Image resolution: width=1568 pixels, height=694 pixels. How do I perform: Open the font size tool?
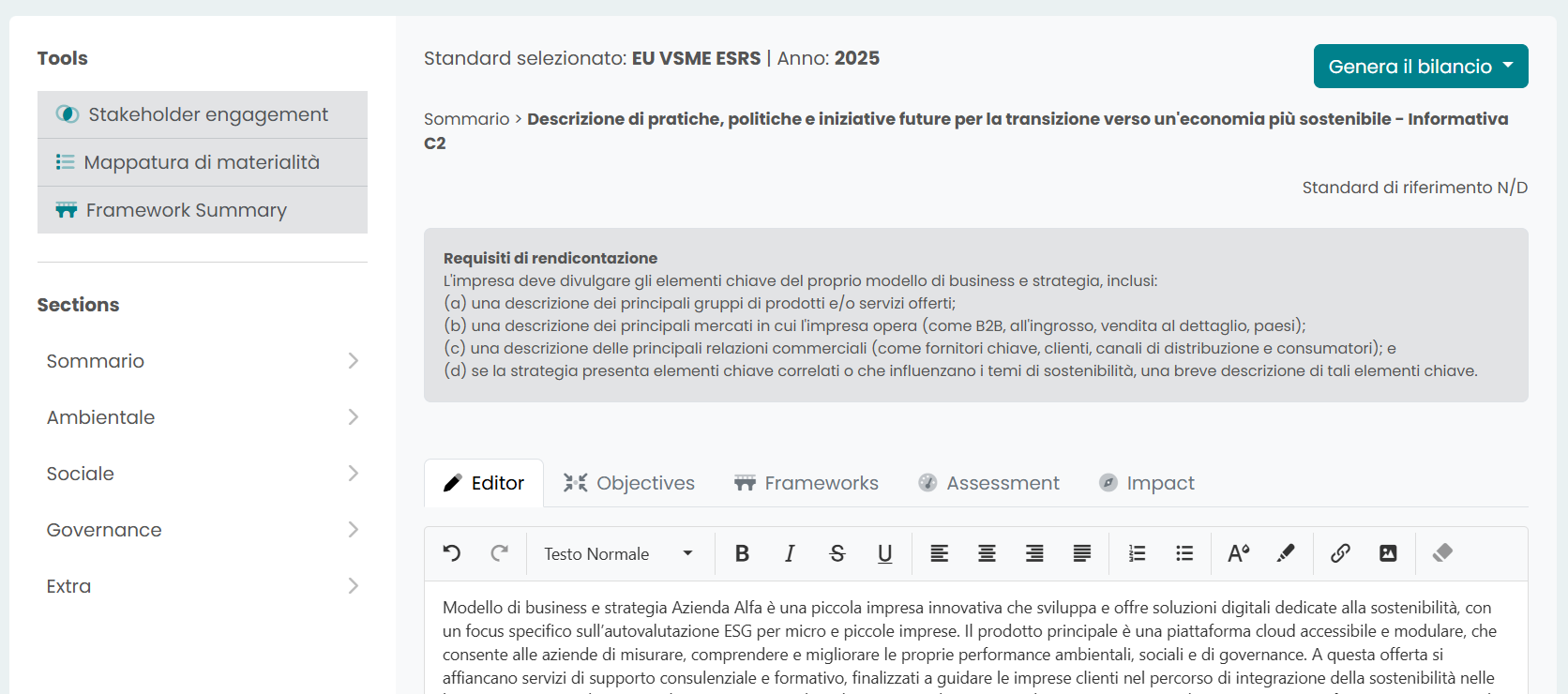coord(1239,553)
